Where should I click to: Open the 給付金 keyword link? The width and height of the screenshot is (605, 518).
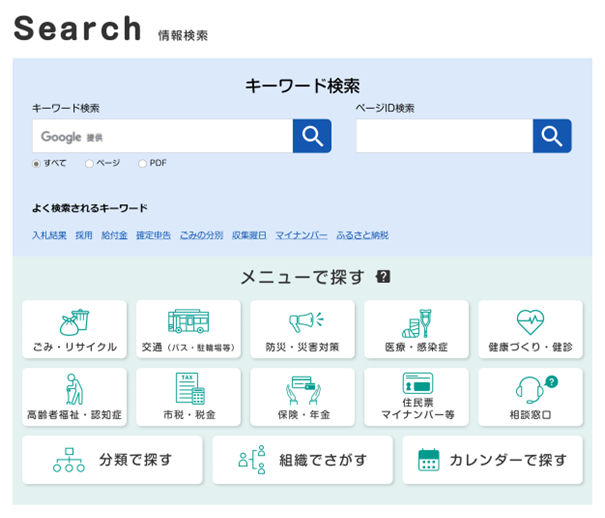coord(114,235)
